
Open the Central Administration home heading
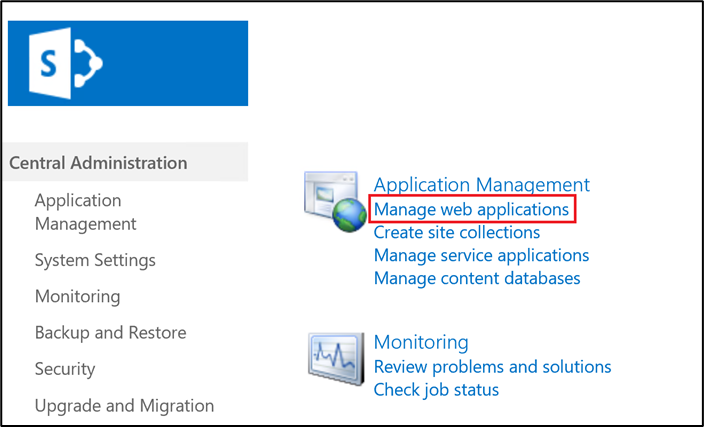[x=98, y=163]
